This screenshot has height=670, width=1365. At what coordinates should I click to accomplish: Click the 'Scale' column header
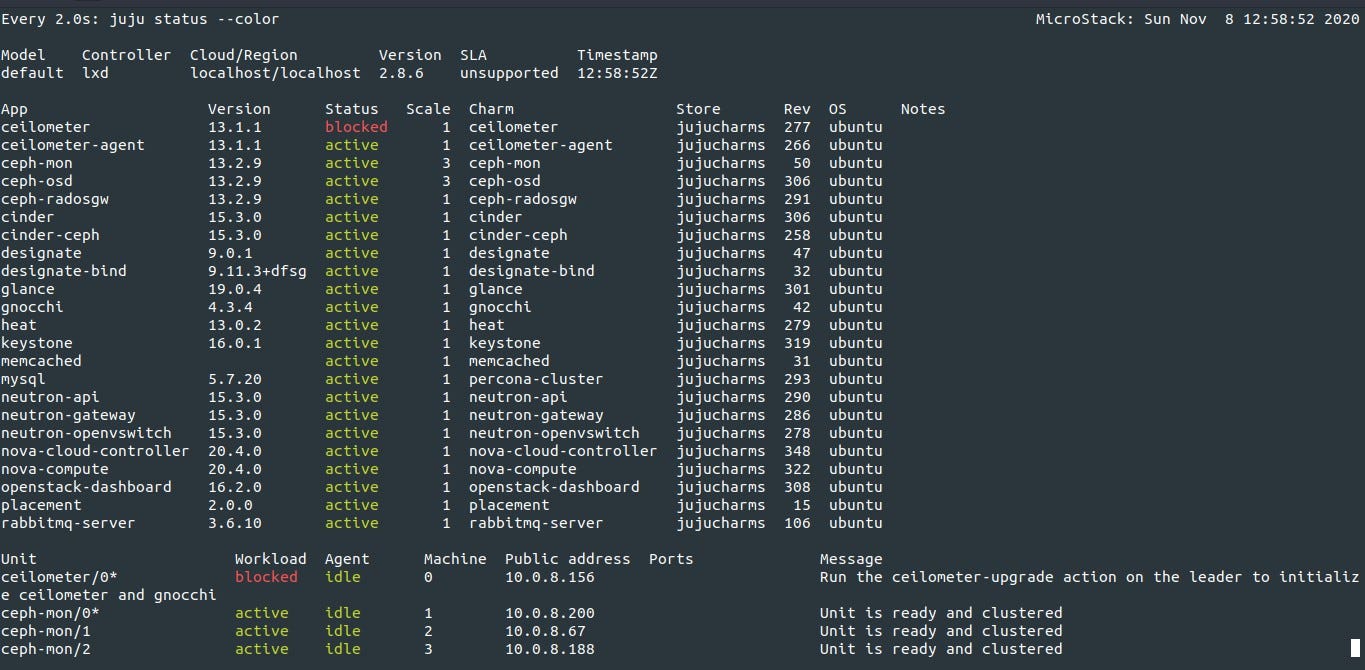(x=428, y=109)
